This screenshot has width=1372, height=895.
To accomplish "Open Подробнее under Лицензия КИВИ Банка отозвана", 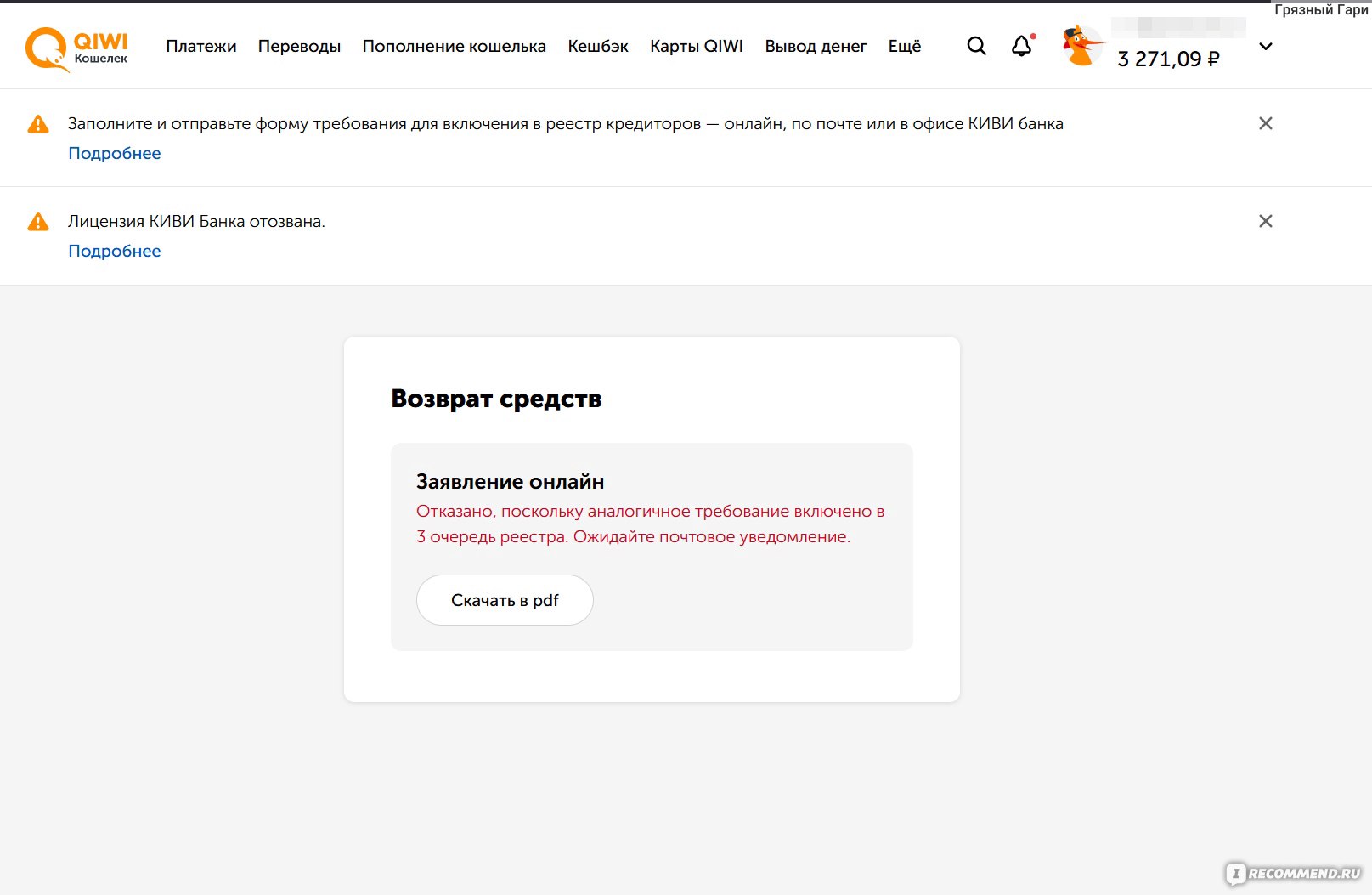I will [x=115, y=251].
